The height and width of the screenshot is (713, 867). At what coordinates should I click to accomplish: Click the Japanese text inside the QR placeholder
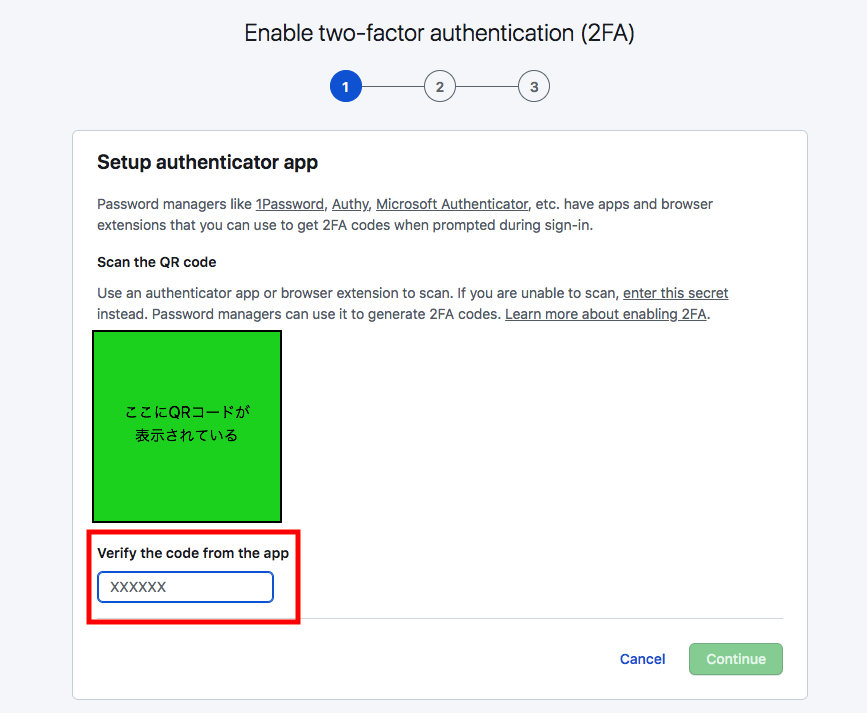coord(186,420)
